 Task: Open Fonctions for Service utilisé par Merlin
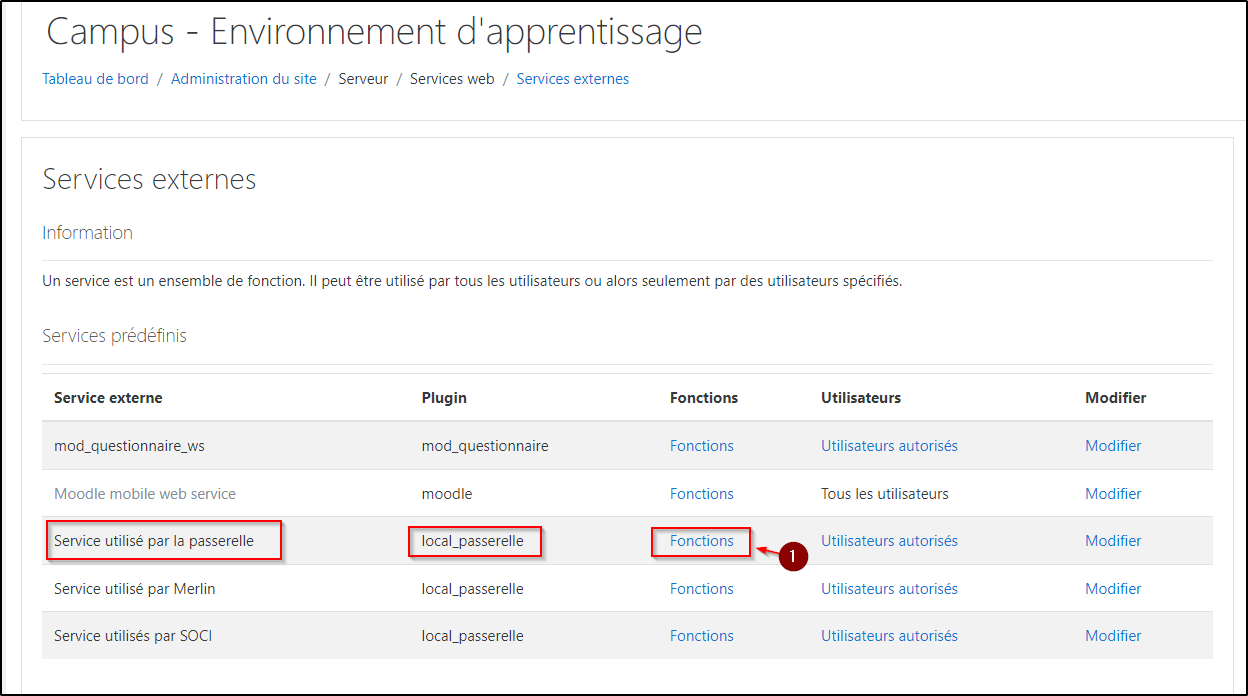701,589
